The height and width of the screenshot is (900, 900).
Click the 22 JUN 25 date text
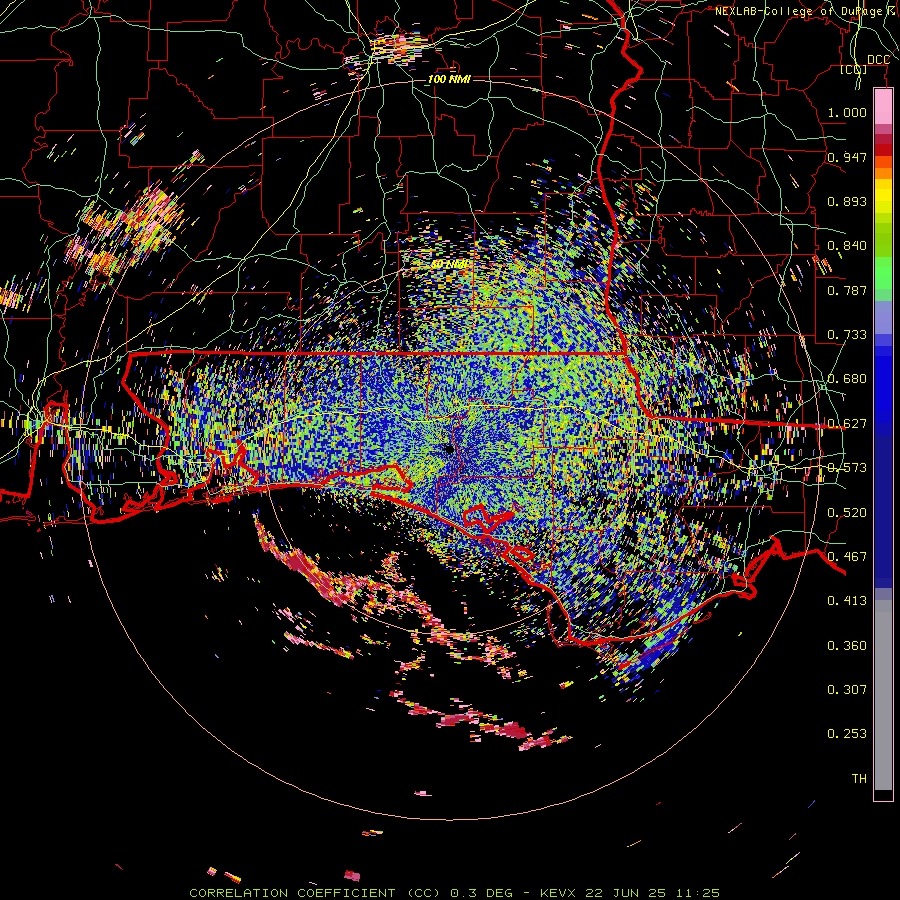click(x=626, y=893)
